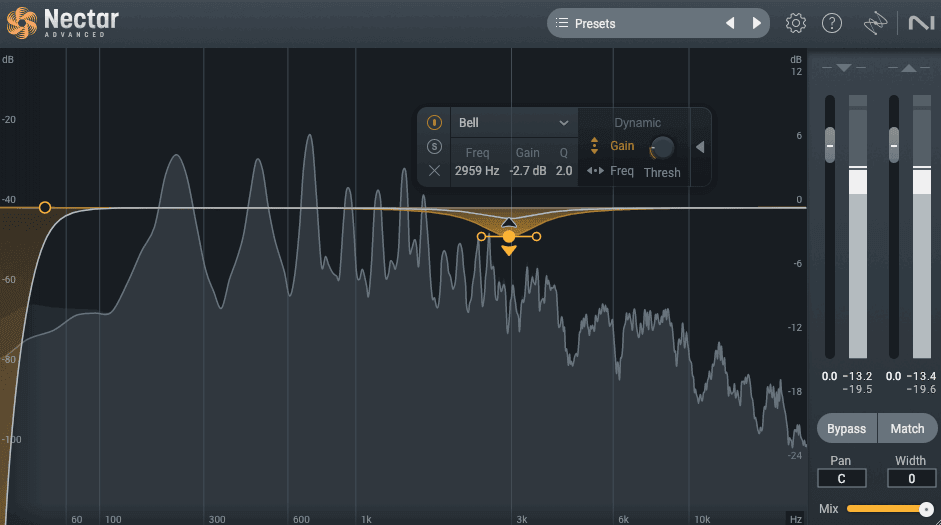Toggle the EQ band power button
This screenshot has height=525, width=941.
(x=434, y=122)
